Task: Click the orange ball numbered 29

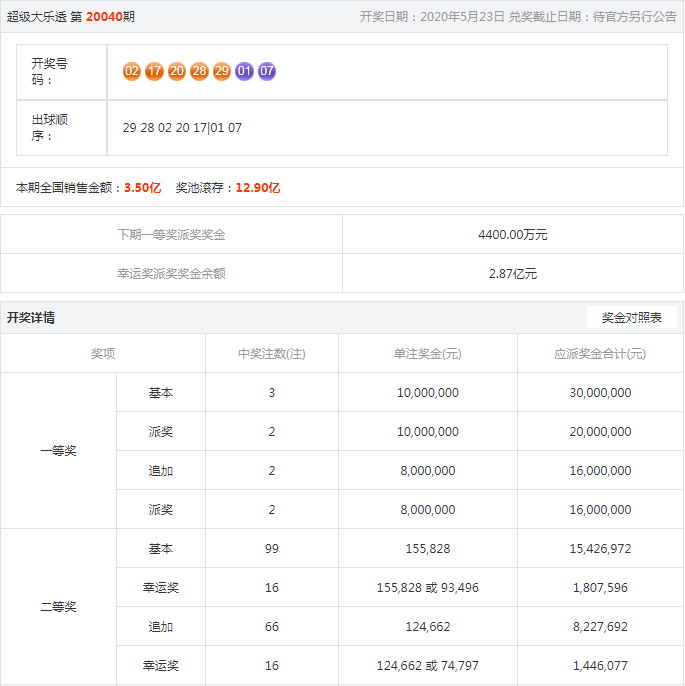Action: [x=222, y=71]
